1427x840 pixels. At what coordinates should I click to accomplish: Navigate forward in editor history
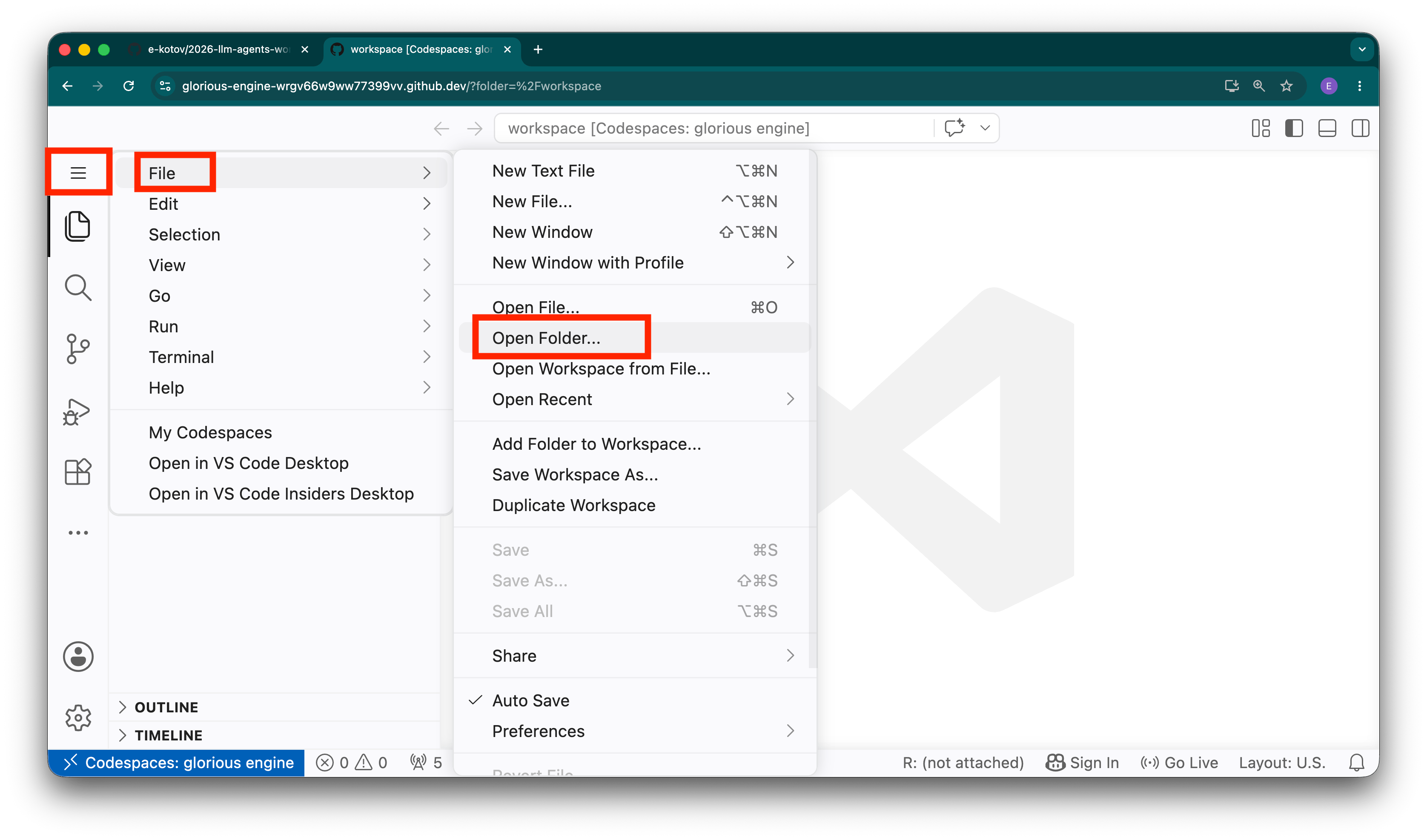tap(475, 129)
